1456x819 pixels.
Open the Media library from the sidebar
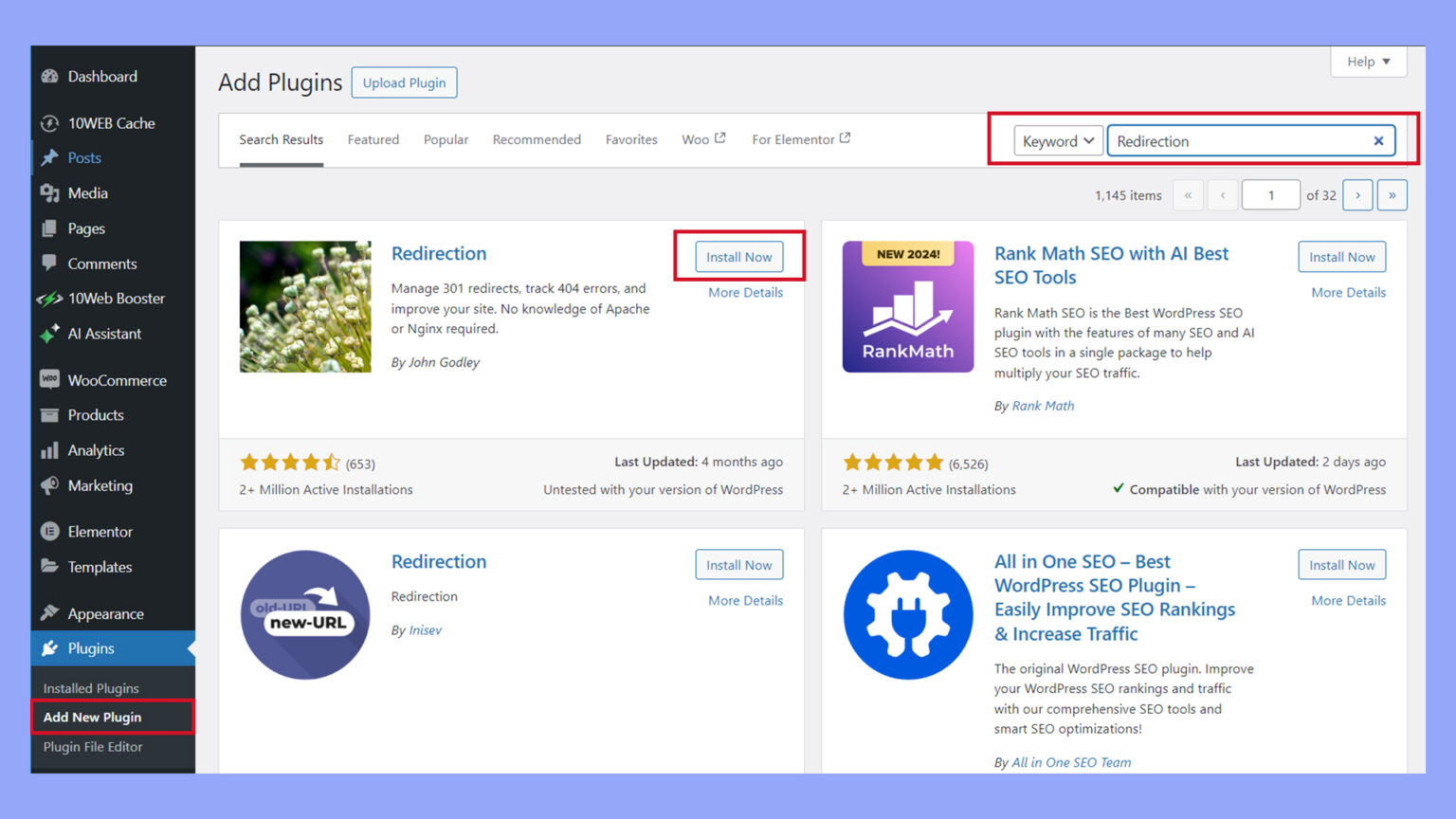coord(51,192)
